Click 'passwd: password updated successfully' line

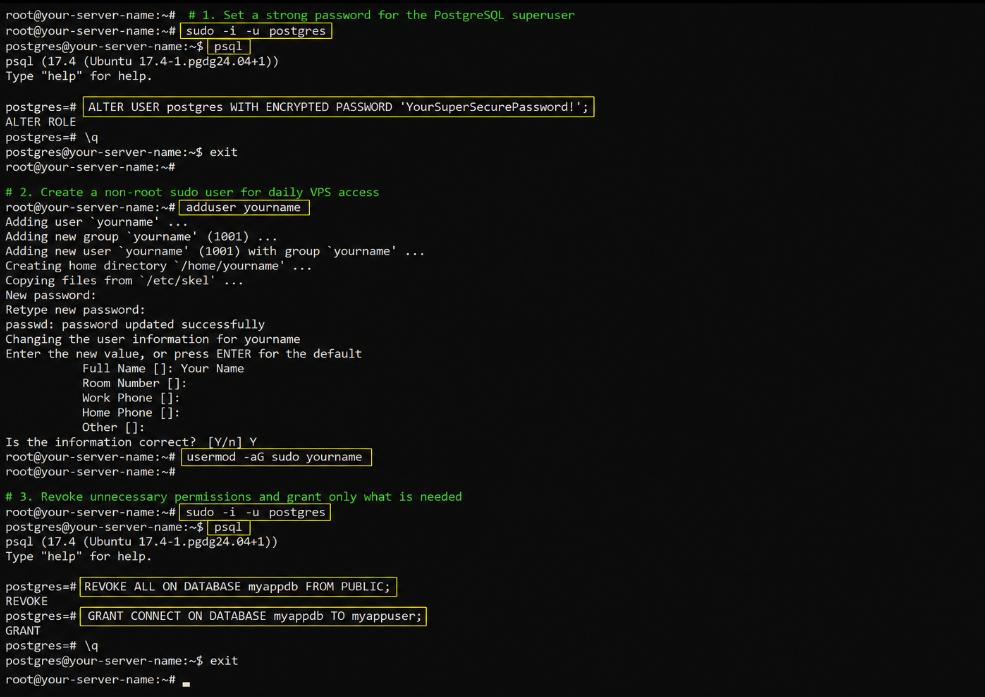[x=135, y=325]
